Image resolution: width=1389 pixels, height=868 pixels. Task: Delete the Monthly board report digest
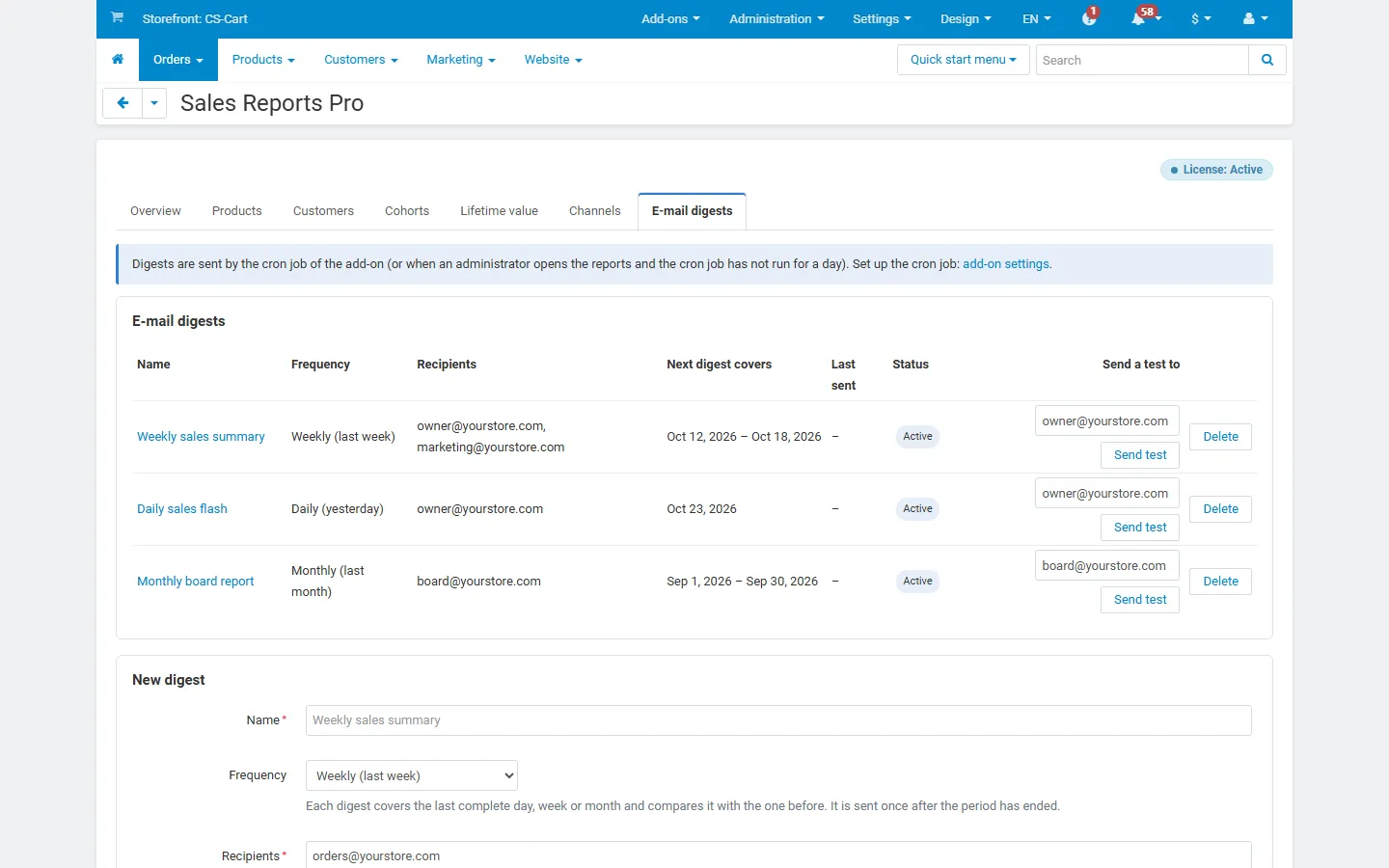[1220, 582]
